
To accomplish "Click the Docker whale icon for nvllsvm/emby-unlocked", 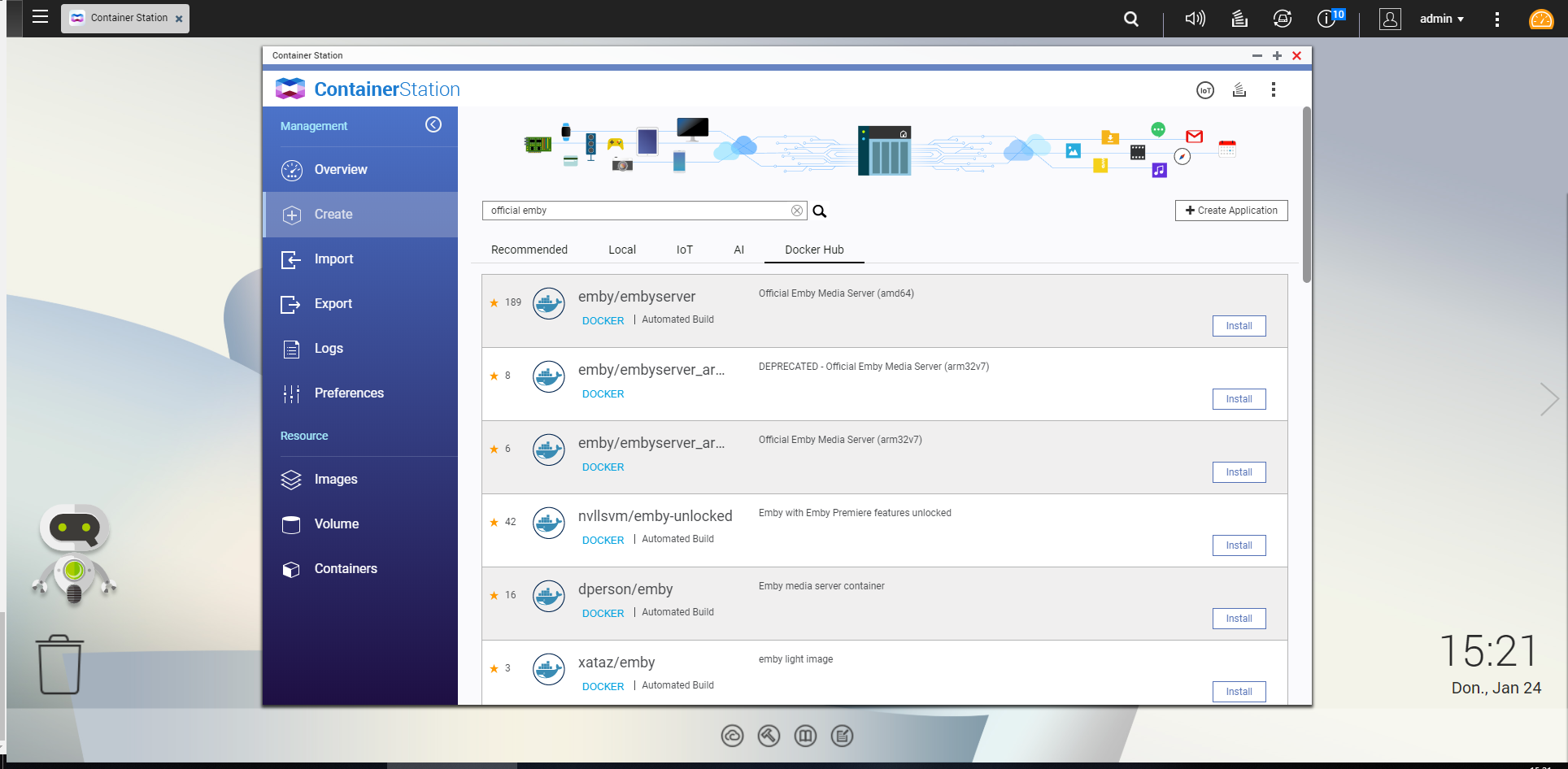I will 549,523.
